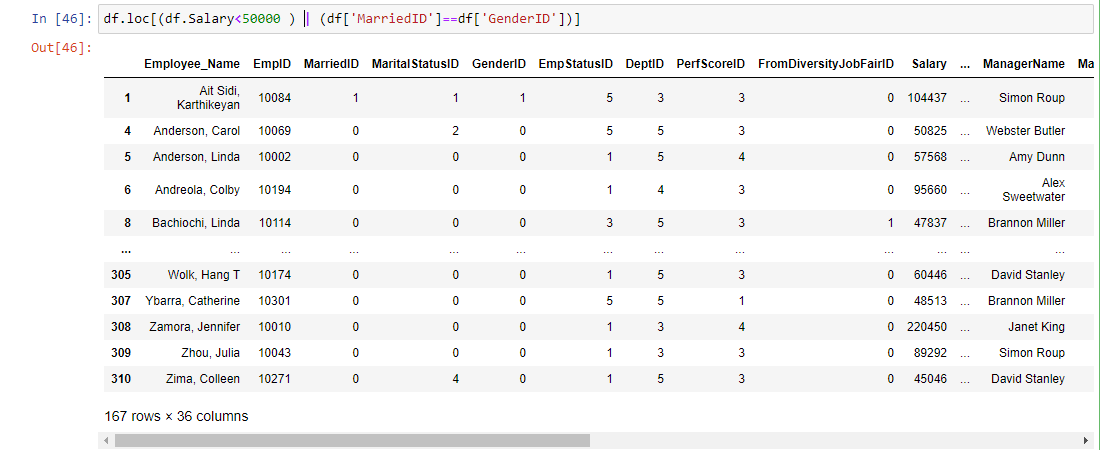Click row index 308

click(121, 326)
